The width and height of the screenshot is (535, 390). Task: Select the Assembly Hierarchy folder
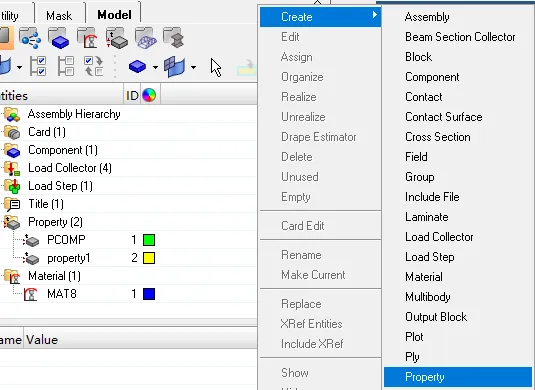pyautogui.click(x=74, y=114)
